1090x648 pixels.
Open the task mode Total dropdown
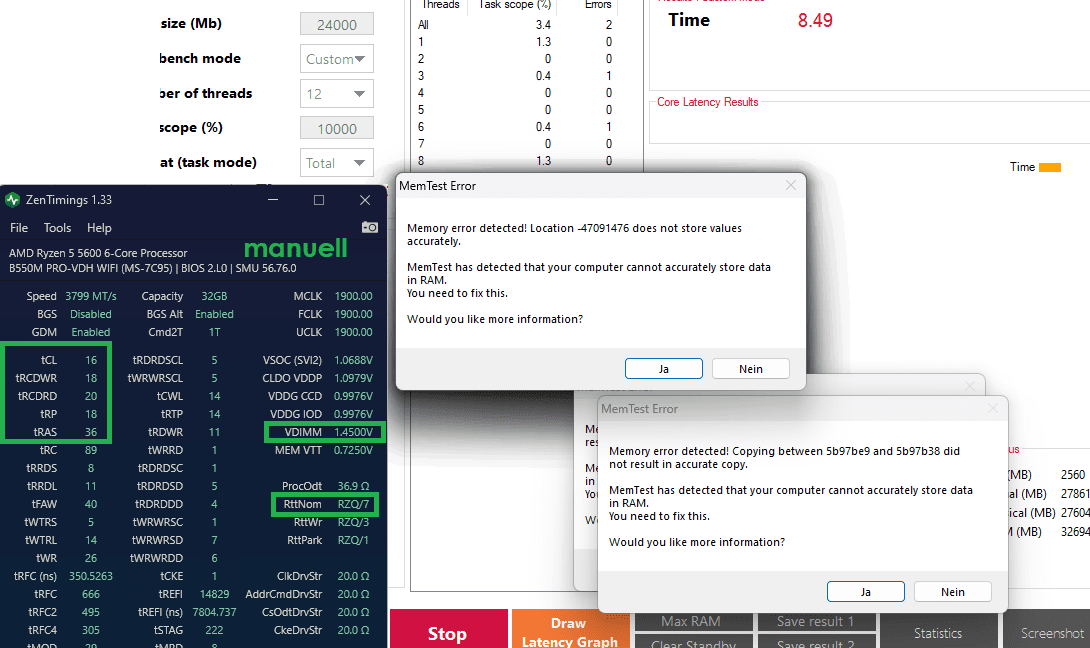pos(336,163)
